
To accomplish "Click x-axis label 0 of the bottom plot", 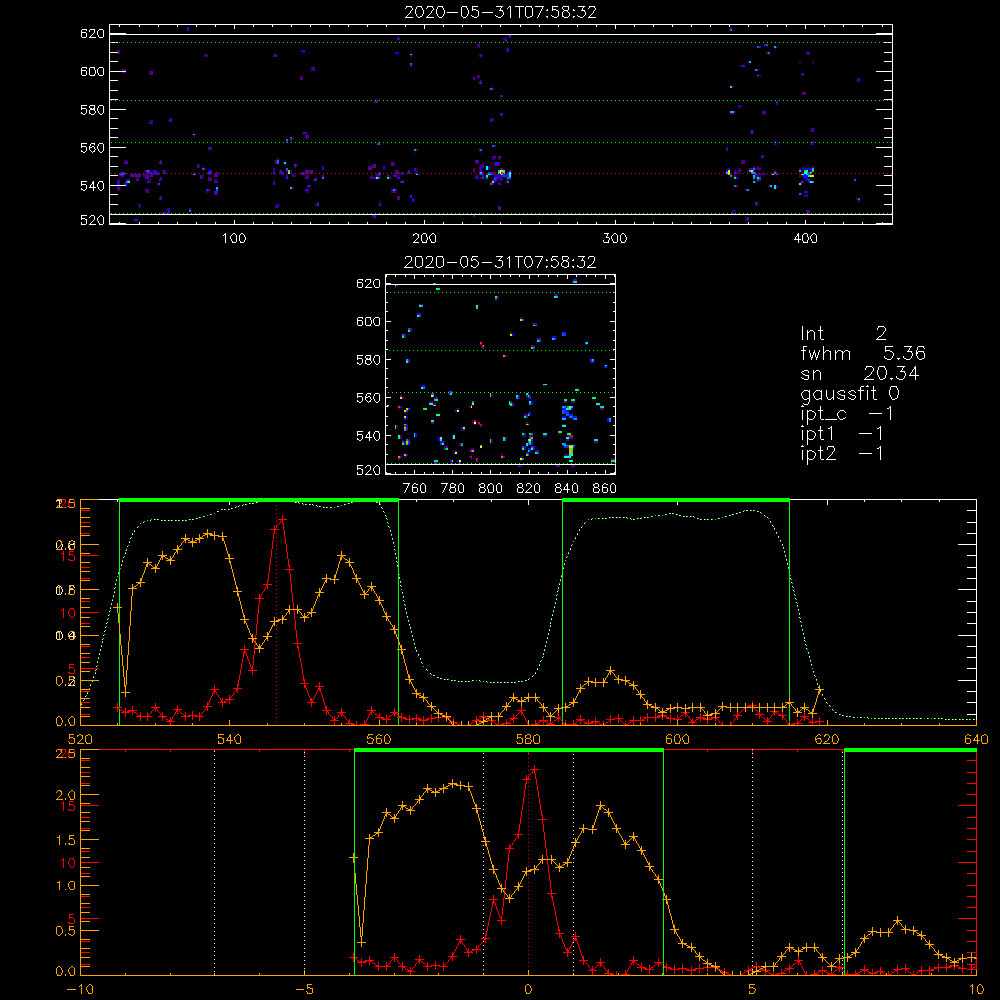I will click(x=528, y=989).
